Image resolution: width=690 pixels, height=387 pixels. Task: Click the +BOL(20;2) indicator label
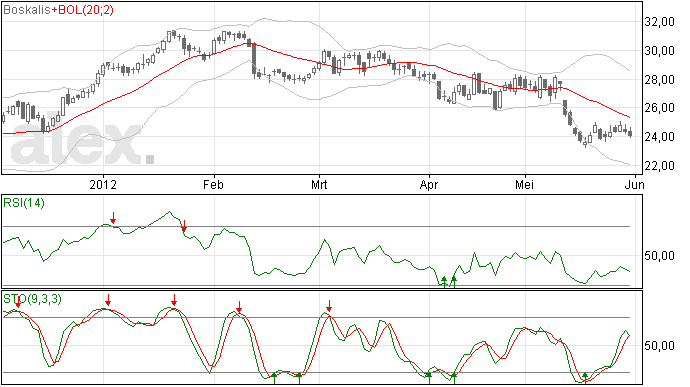tap(82, 10)
